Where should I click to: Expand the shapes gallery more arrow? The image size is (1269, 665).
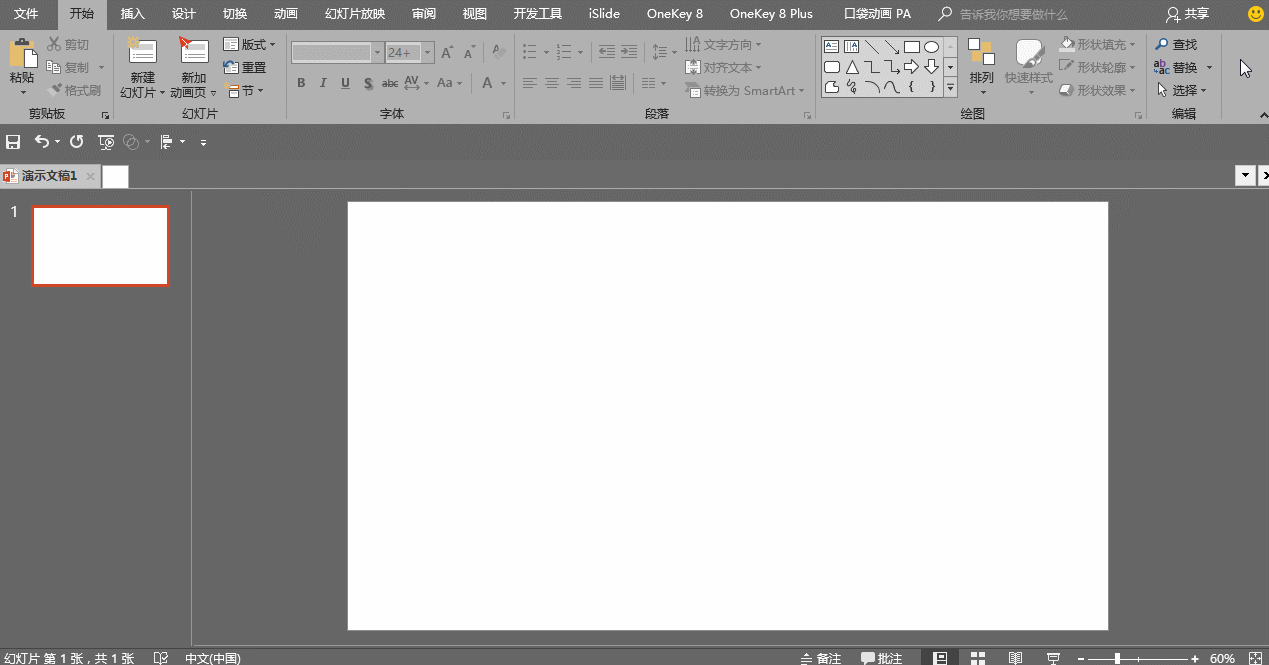[x=950, y=89]
